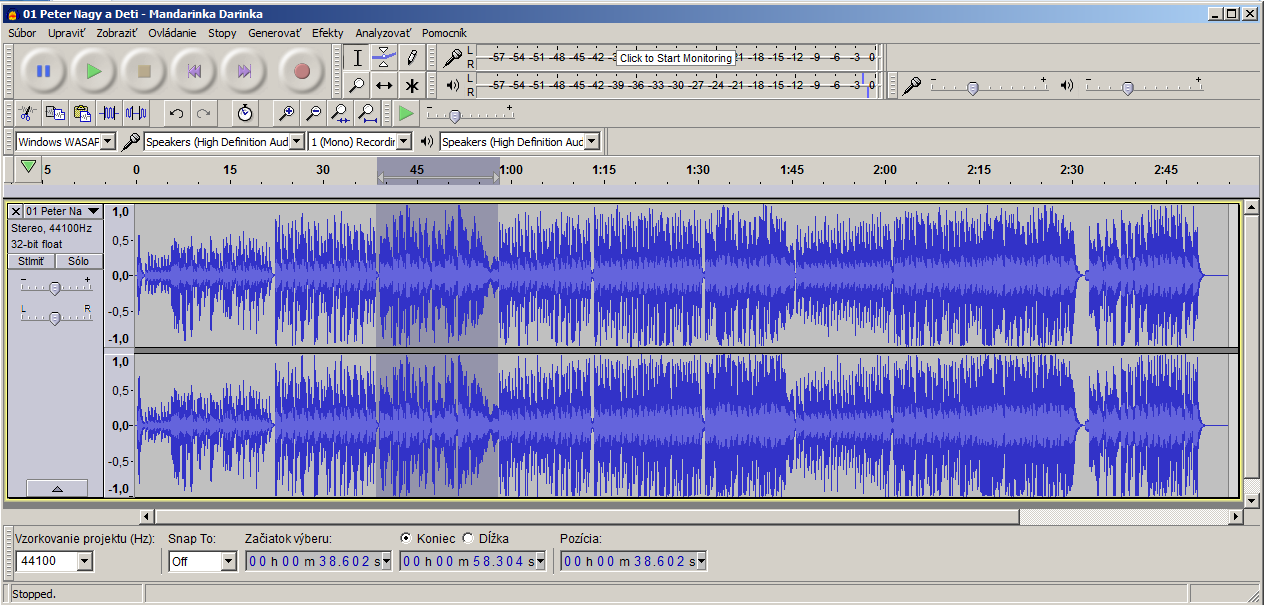
Task: Pause playback with the Pause button
Action: pos(43,71)
